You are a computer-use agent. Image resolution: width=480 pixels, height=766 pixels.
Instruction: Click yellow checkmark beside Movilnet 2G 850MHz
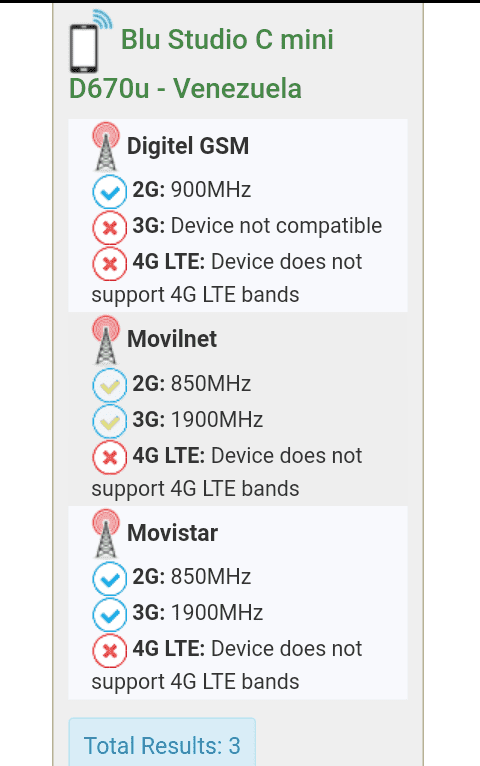click(x=110, y=385)
